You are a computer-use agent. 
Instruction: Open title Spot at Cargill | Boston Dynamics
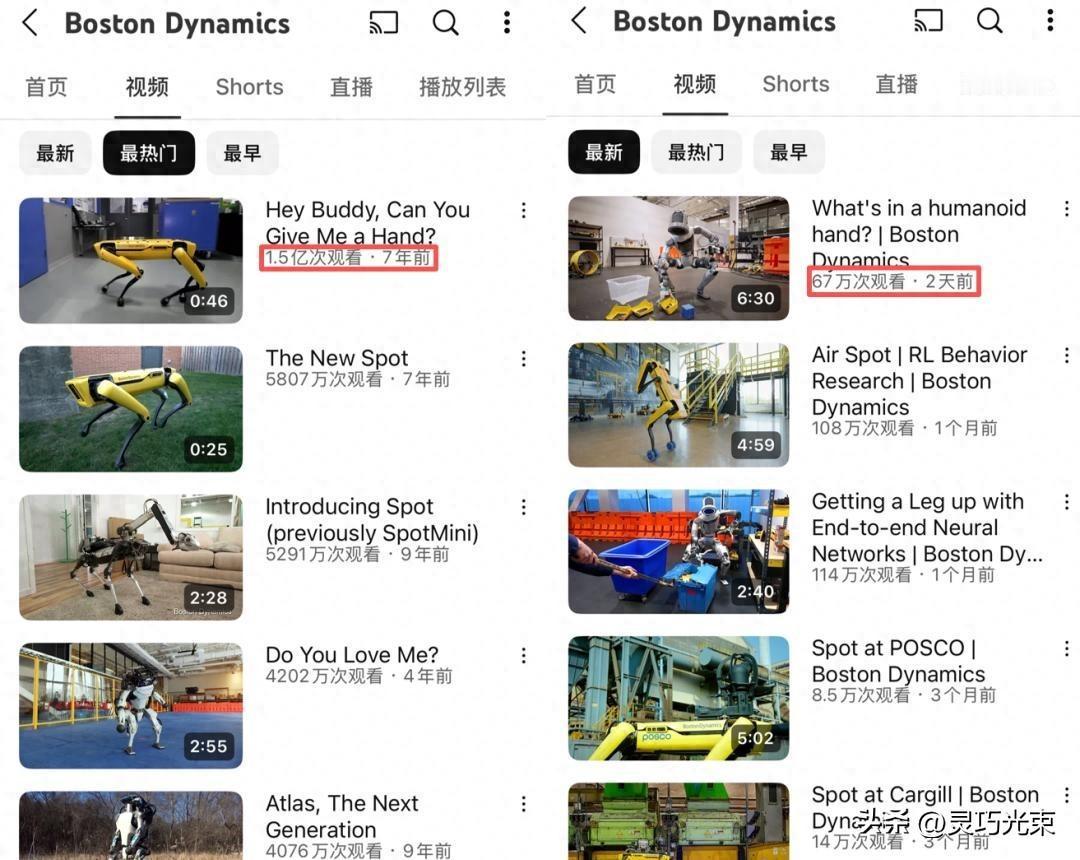click(925, 807)
